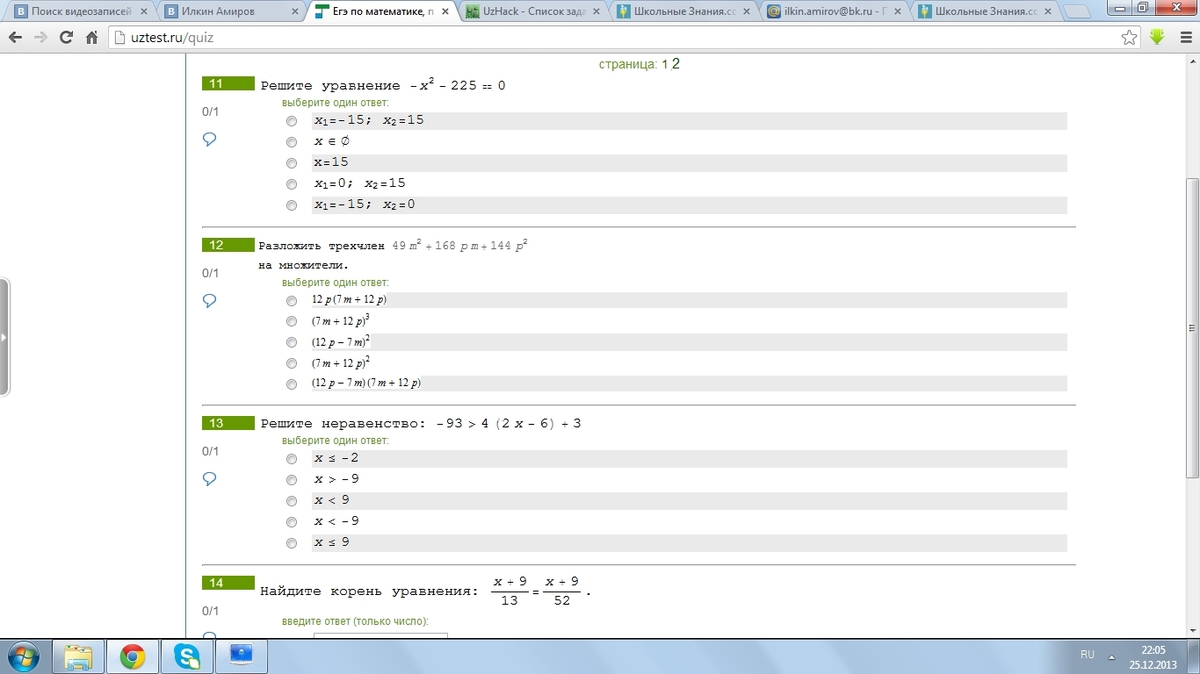Switch to the Илкин Амиров tab
The image size is (1200, 674).
click(x=229, y=12)
